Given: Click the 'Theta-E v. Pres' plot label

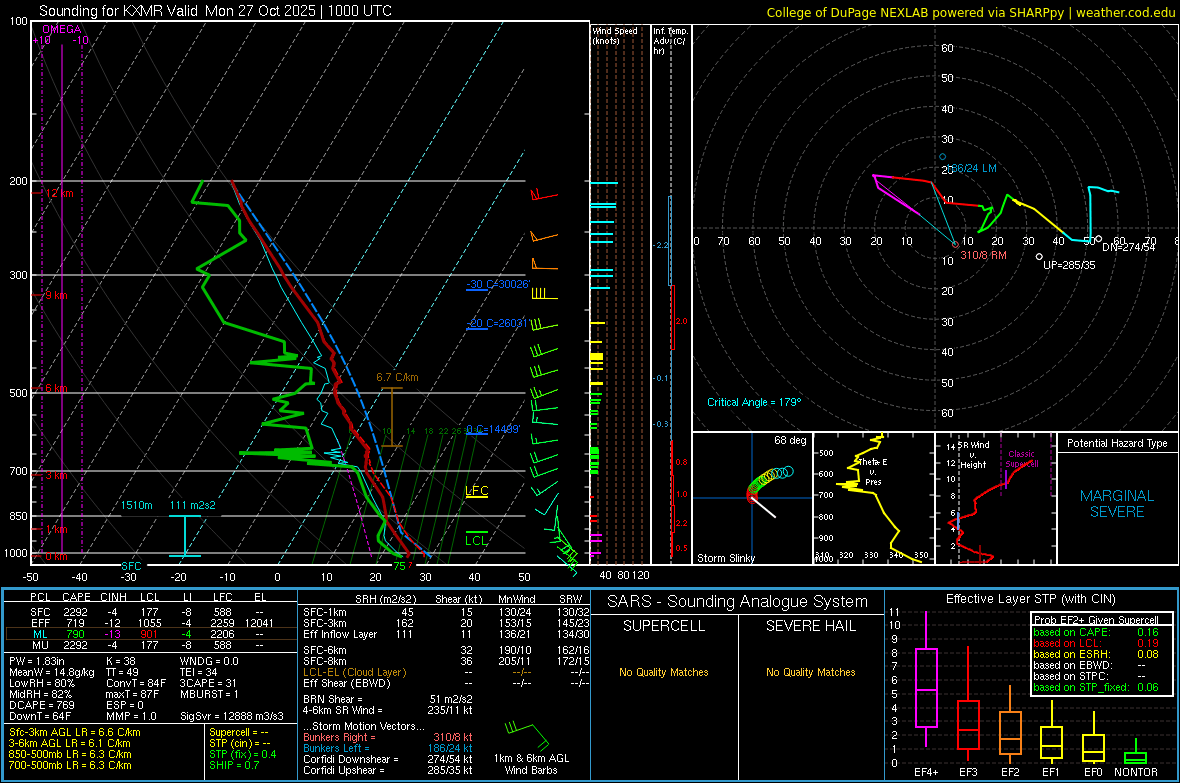Looking at the screenshot, I should [x=873, y=471].
